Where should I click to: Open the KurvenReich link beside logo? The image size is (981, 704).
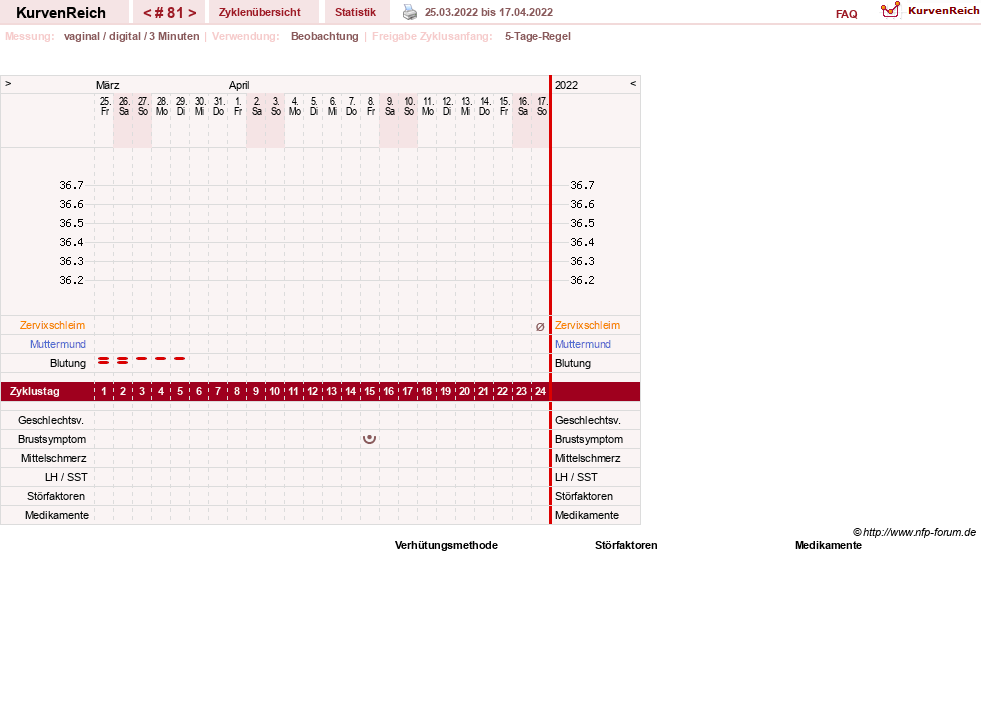coord(943,11)
